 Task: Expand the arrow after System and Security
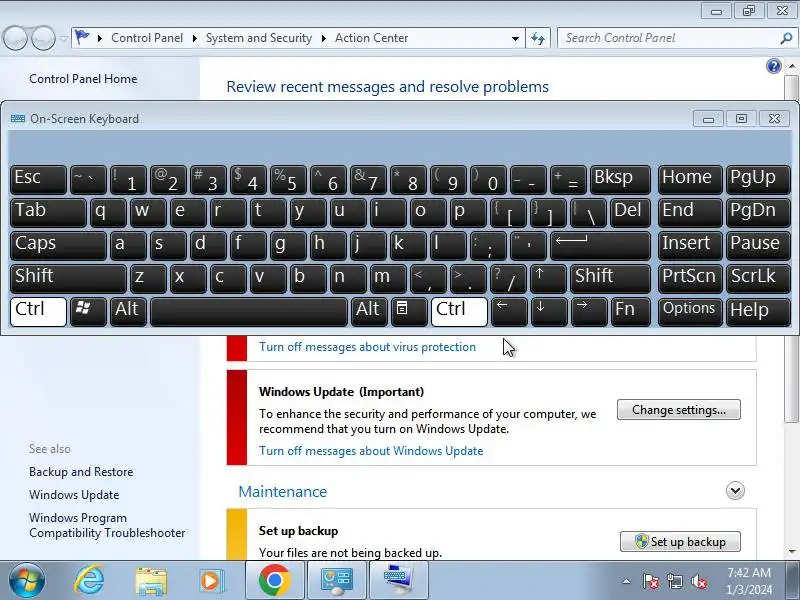(x=323, y=38)
